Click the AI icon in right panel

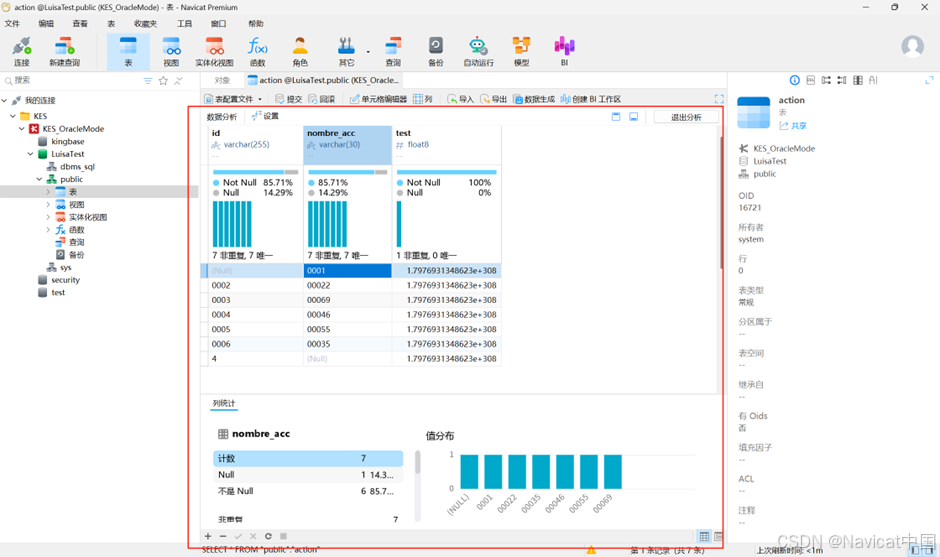coord(873,80)
